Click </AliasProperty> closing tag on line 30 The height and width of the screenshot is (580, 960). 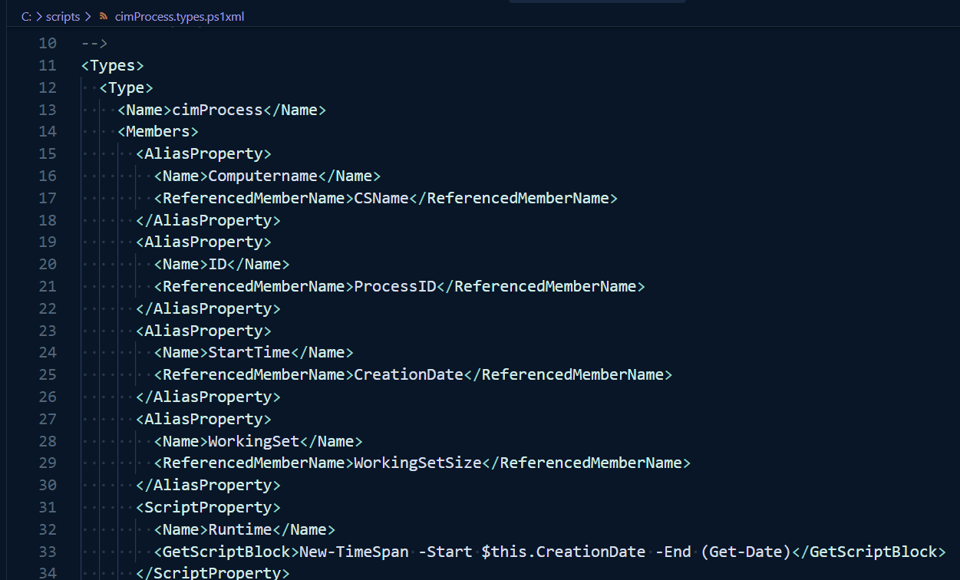point(208,485)
